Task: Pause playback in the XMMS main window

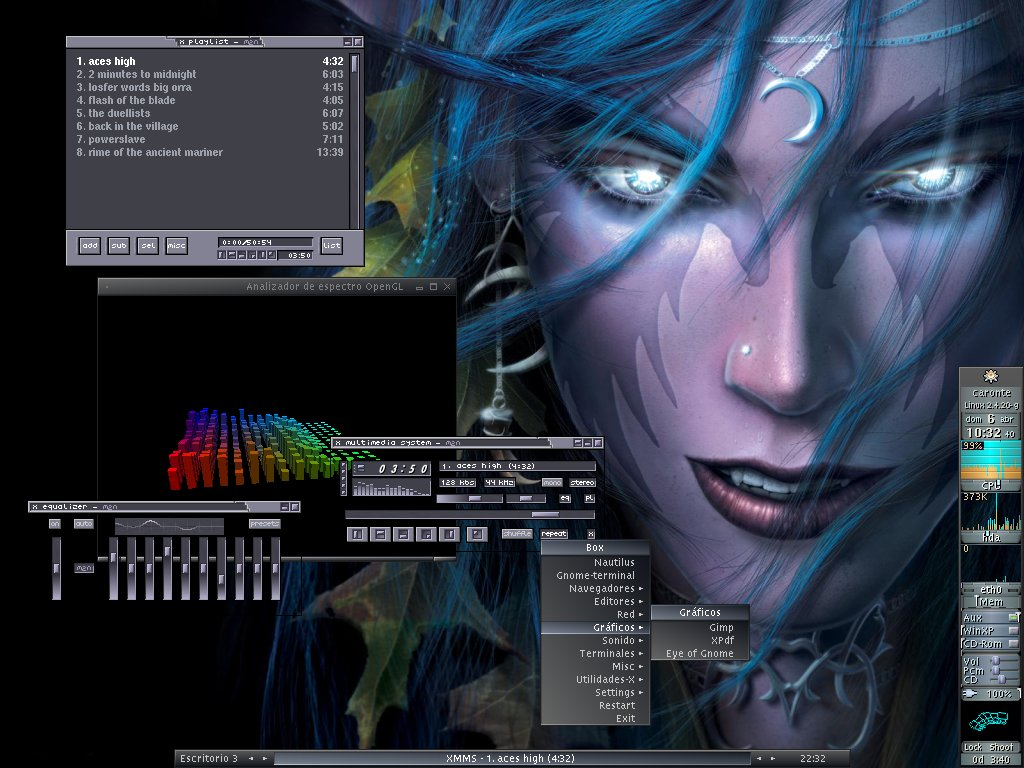Action: point(403,534)
